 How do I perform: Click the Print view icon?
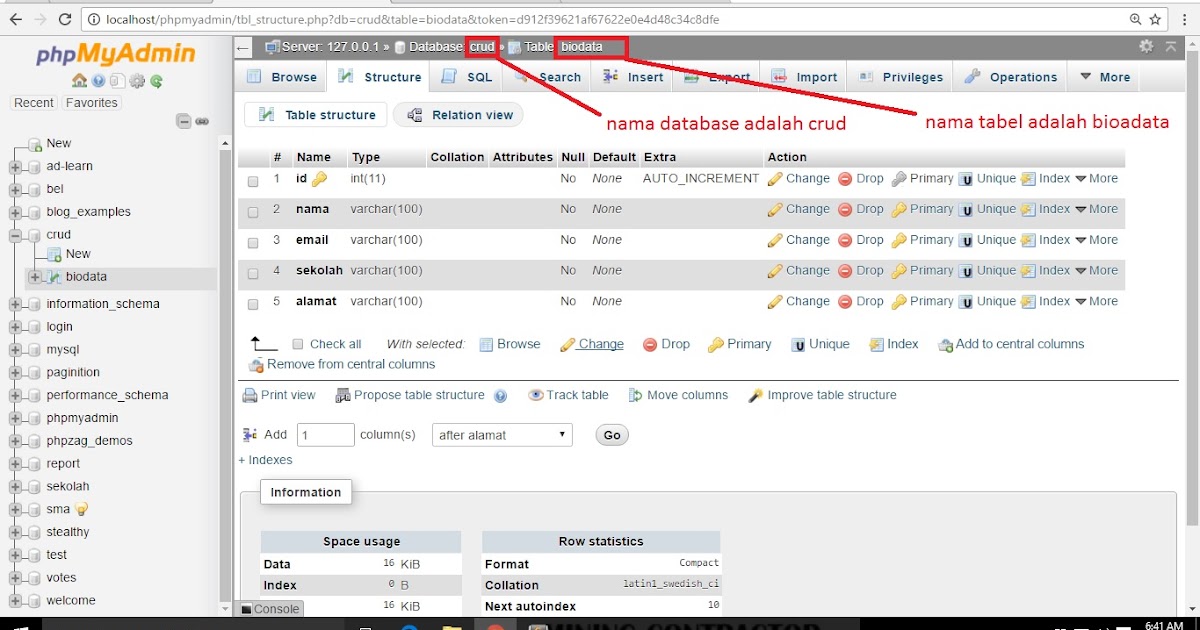pos(250,395)
